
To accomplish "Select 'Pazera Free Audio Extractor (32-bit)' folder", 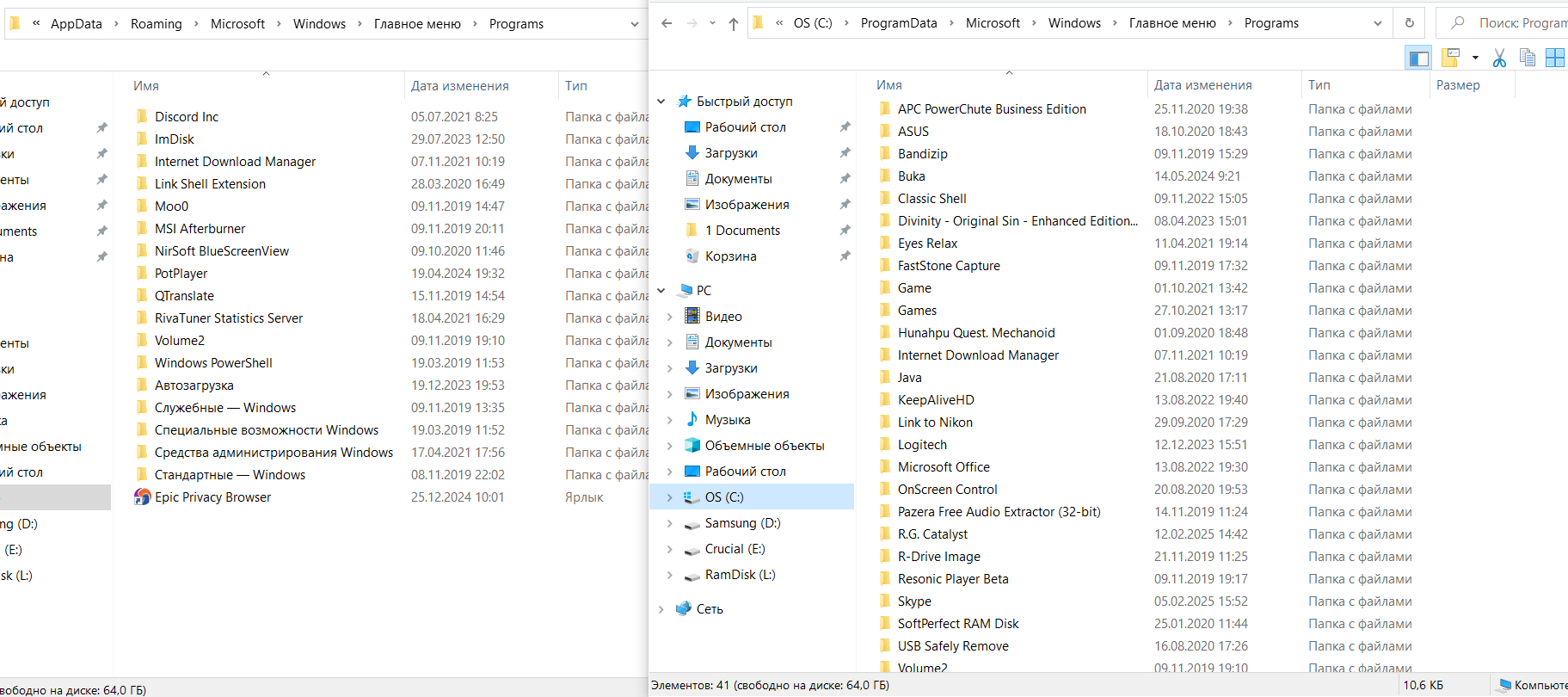I will [x=999, y=512].
